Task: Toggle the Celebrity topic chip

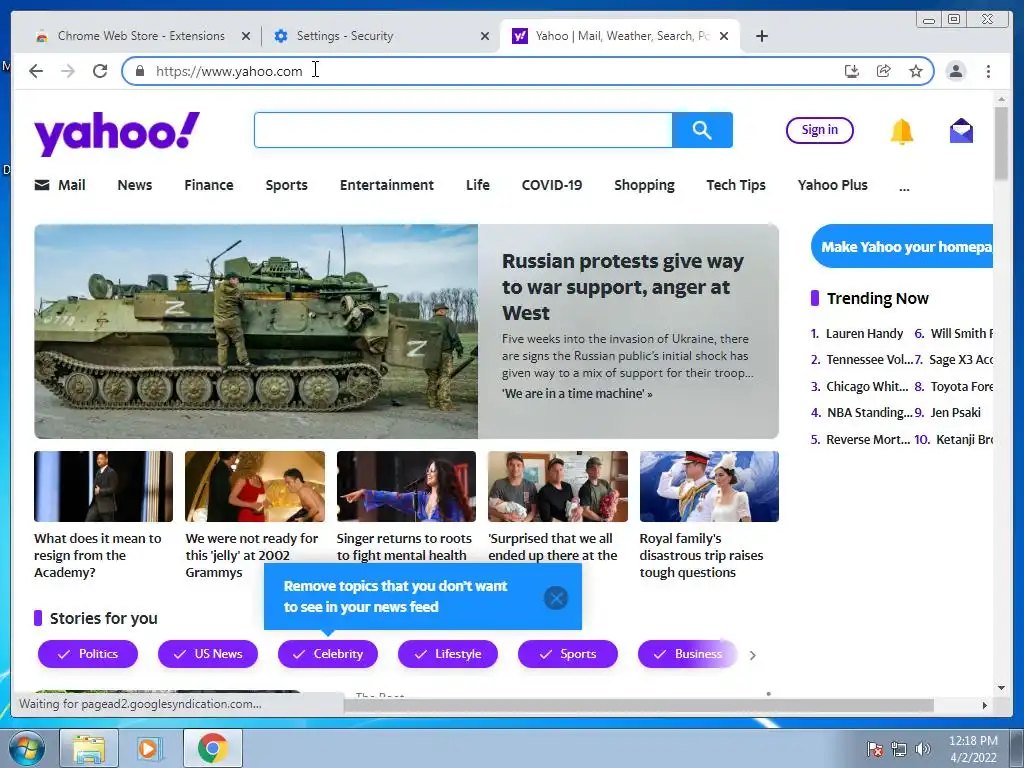Action: (328, 654)
